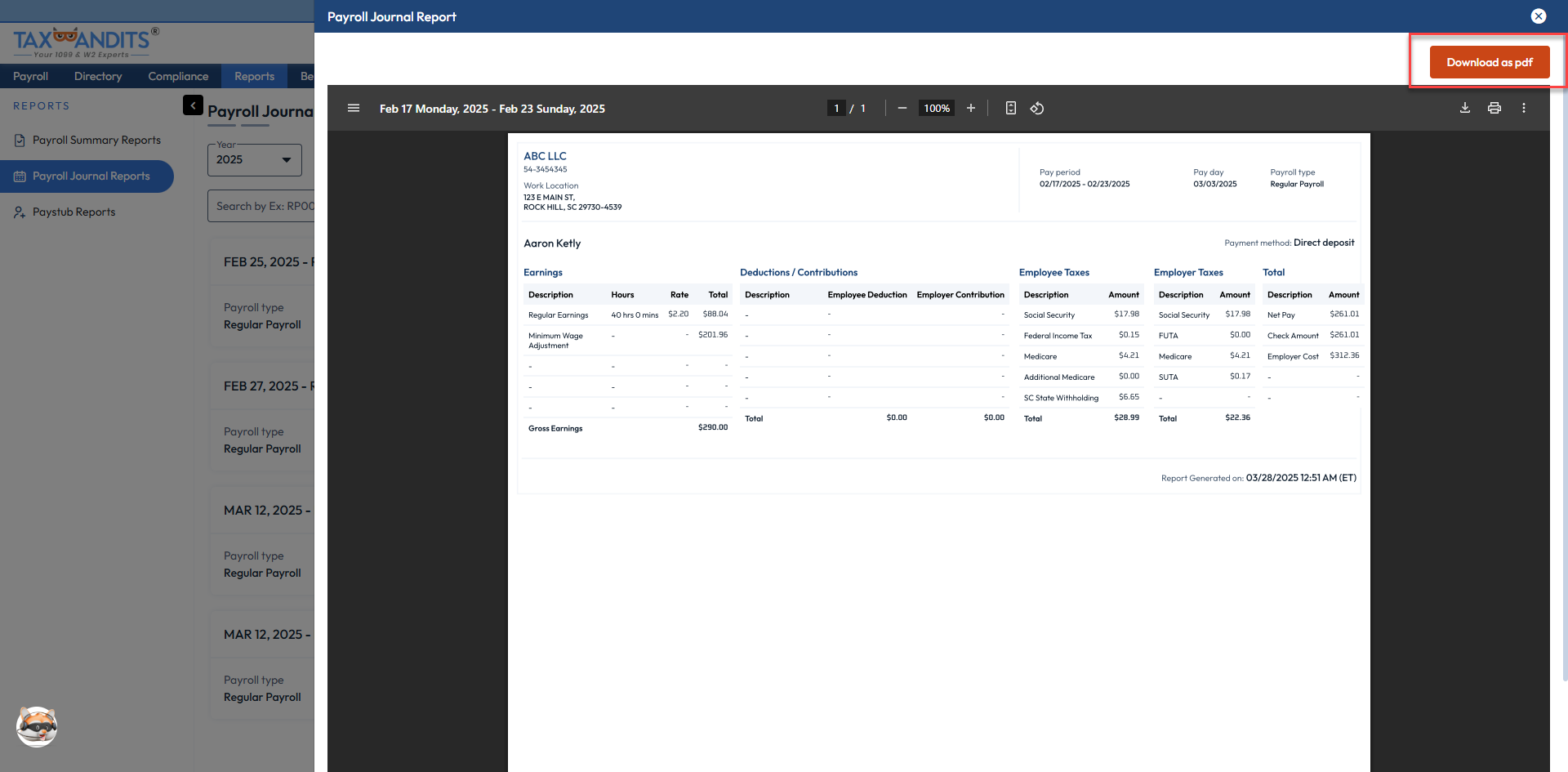Screen dimensions: 1568x772
Task: Open the PDF viewer more actions menu
Action: 1524,108
